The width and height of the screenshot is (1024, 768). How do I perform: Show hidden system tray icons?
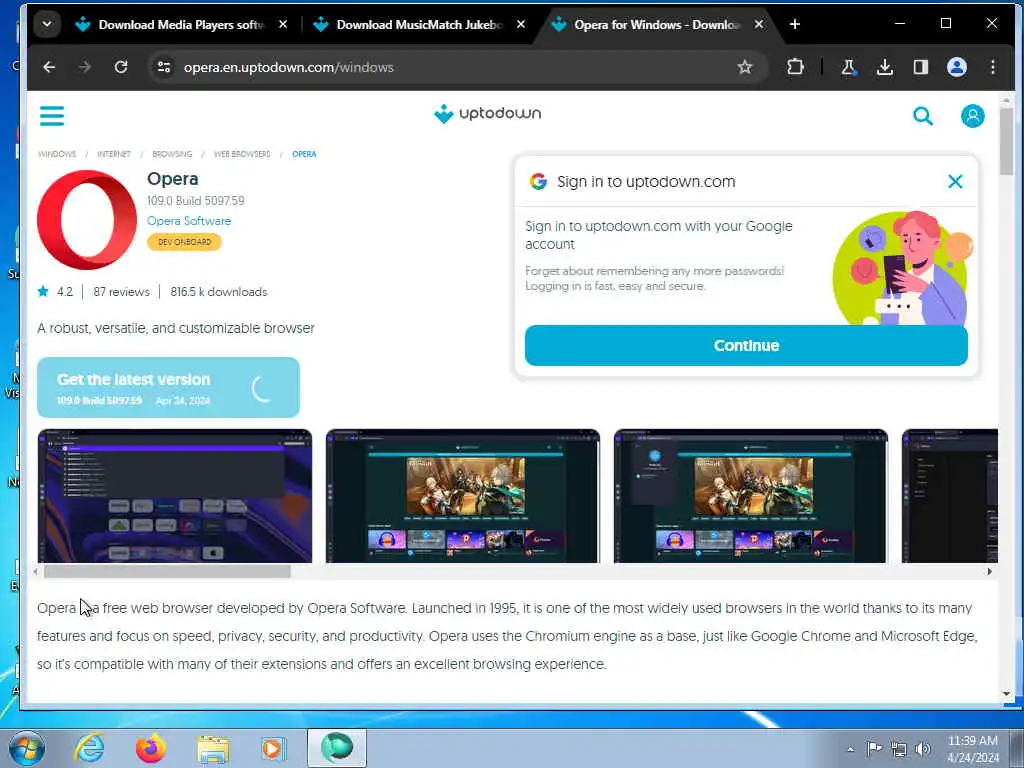click(850, 749)
